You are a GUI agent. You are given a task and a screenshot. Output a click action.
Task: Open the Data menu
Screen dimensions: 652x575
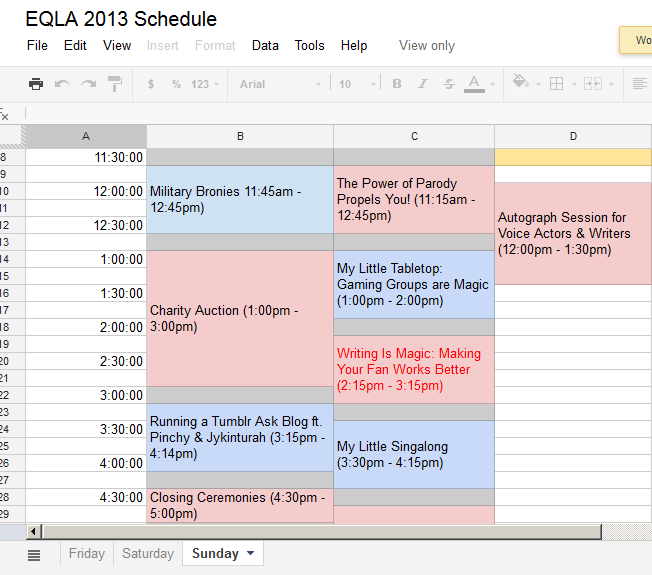(x=265, y=45)
